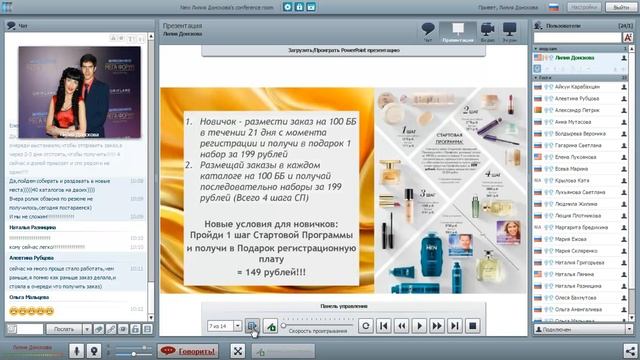Click person icon on Маргарита Бредихина row
This screenshot has width=640, height=360.
(x=624, y=227)
